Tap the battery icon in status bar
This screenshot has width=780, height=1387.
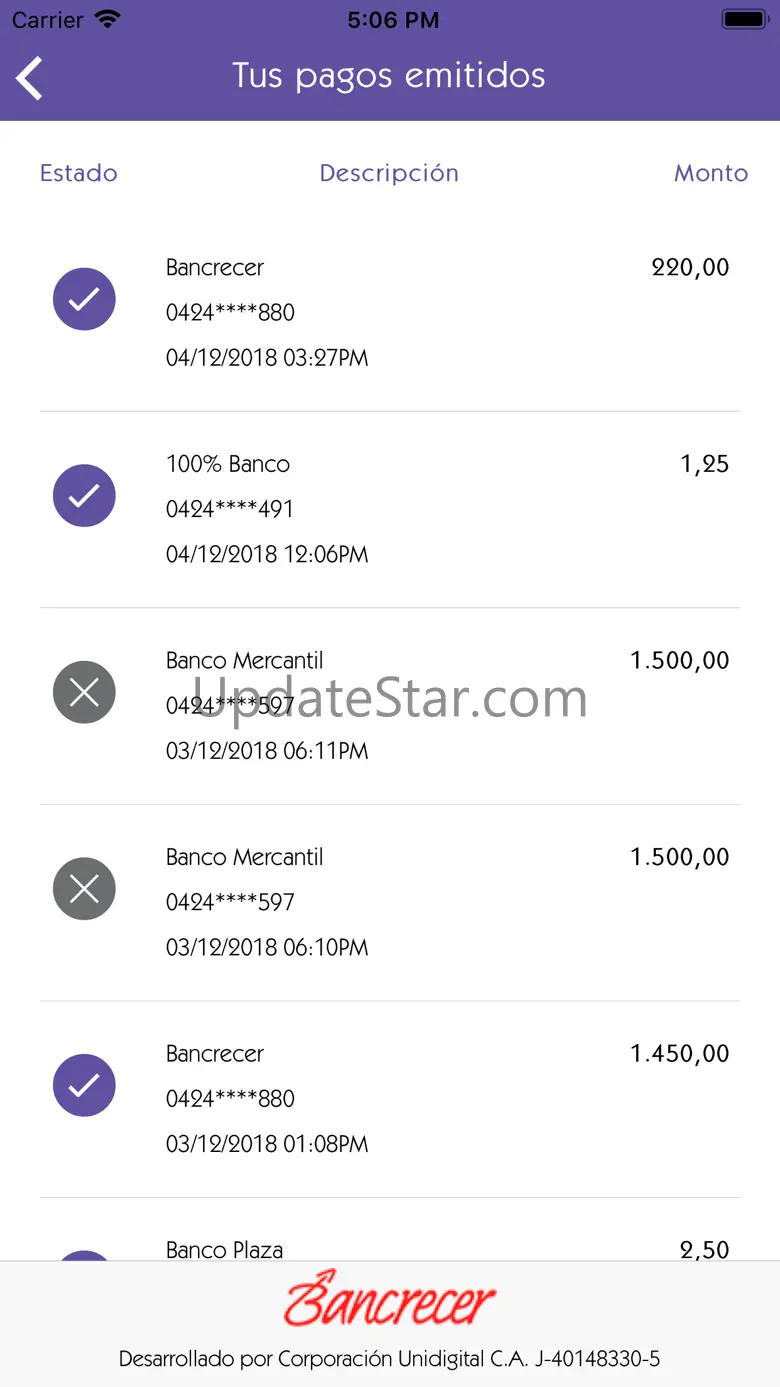pyautogui.click(x=744, y=19)
